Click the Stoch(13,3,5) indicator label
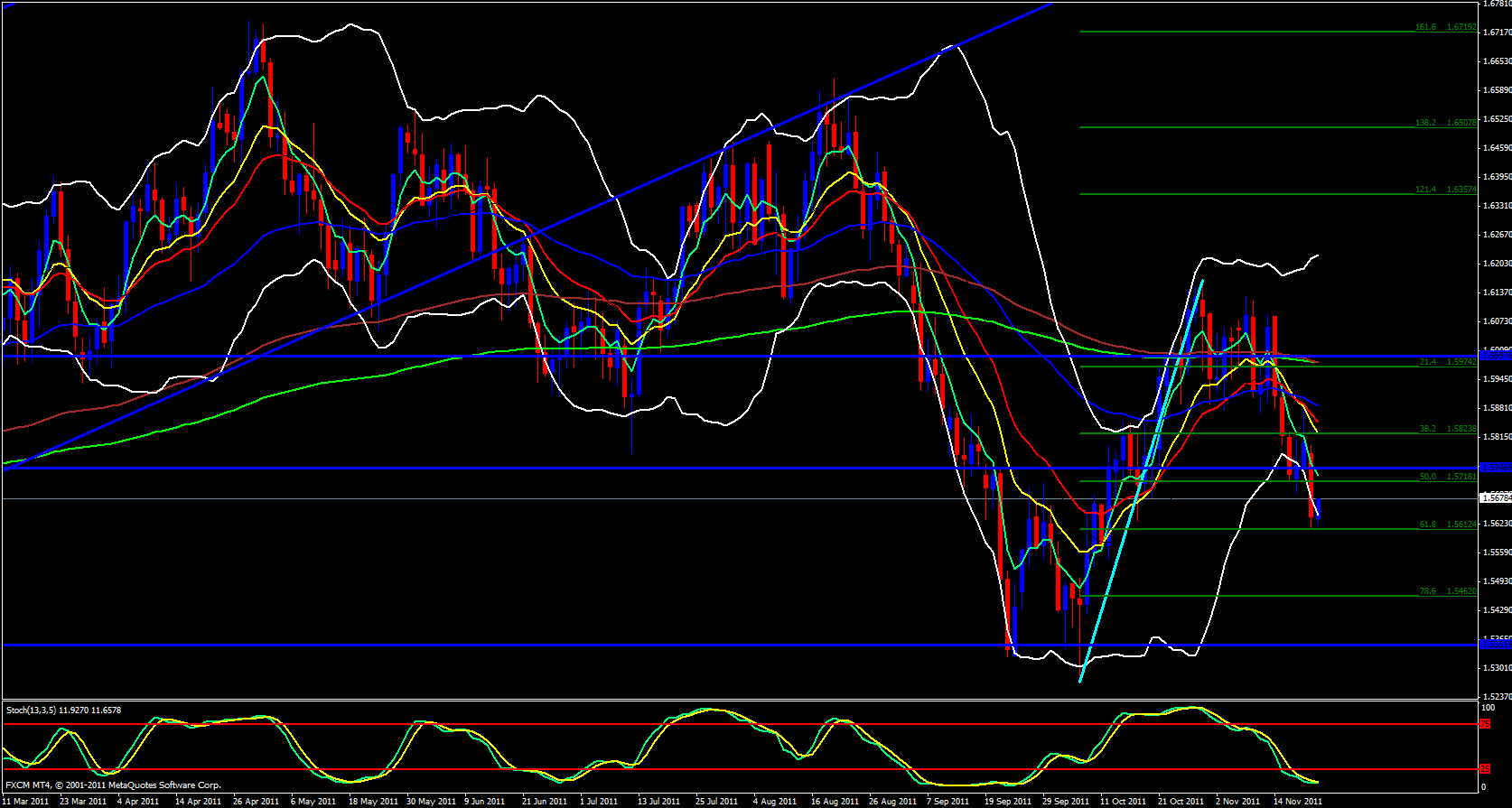 click(63, 710)
